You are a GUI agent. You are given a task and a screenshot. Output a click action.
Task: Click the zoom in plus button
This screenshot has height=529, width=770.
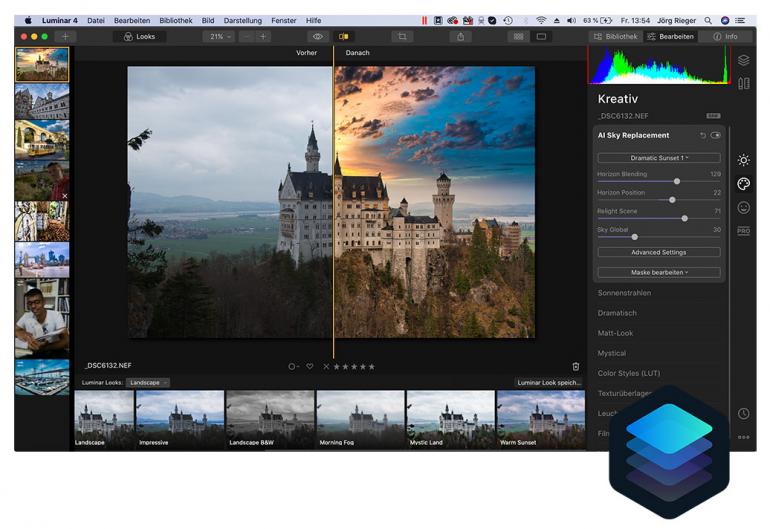pos(263,36)
